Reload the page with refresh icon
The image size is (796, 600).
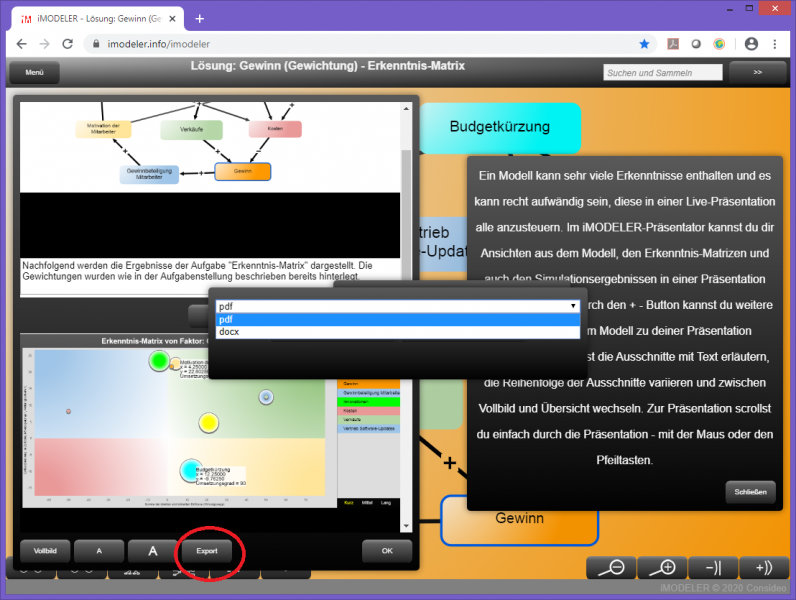(x=68, y=44)
